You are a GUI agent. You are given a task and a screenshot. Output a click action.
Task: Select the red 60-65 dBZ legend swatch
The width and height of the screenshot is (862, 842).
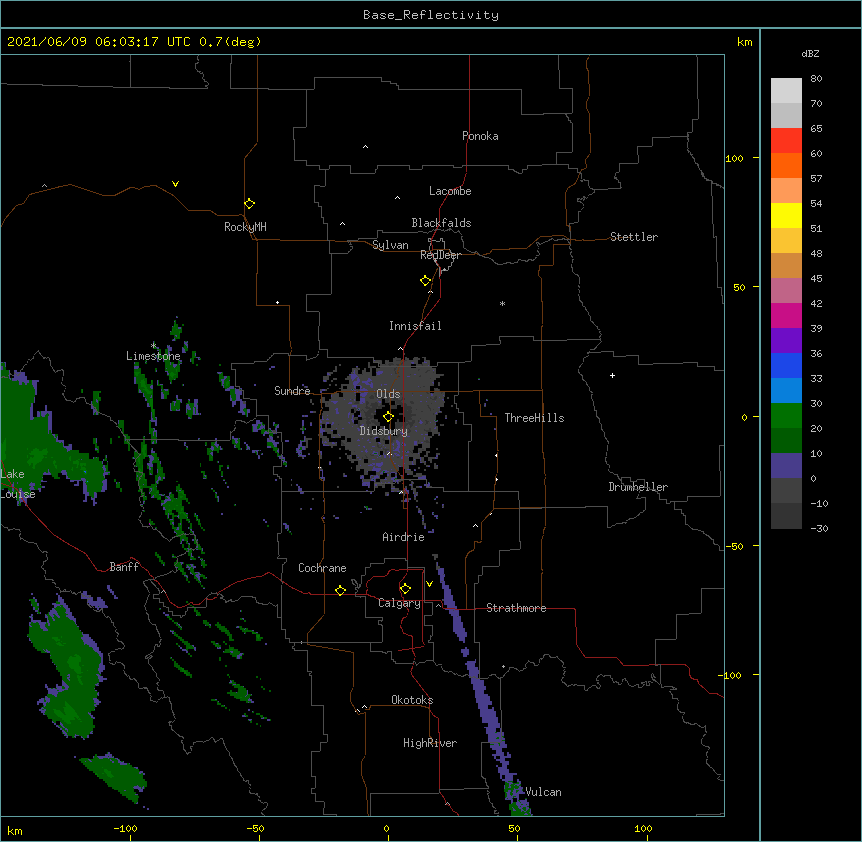(786, 141)
